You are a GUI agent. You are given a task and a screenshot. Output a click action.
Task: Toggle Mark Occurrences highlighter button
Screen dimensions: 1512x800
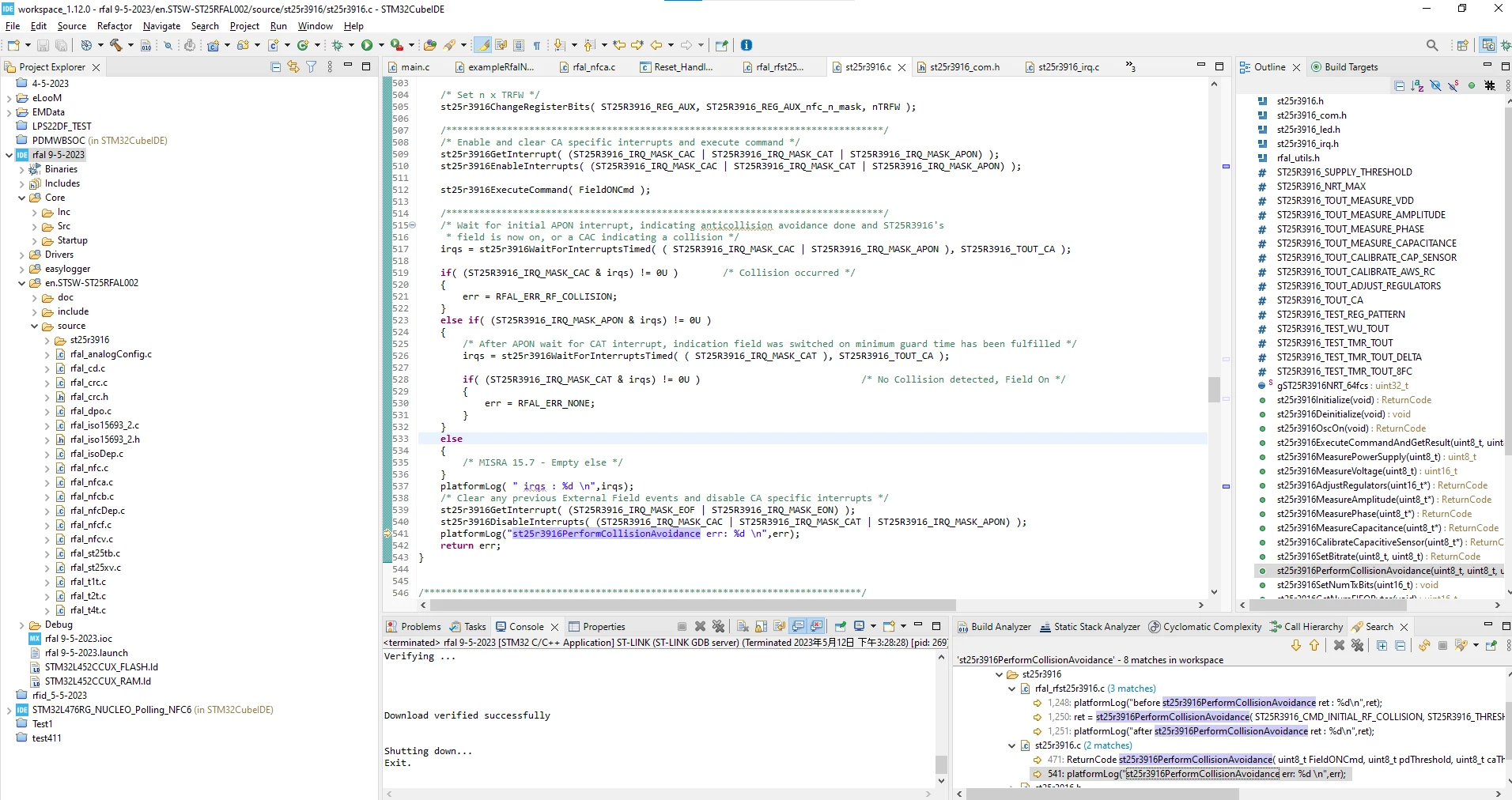pos(482,45)
